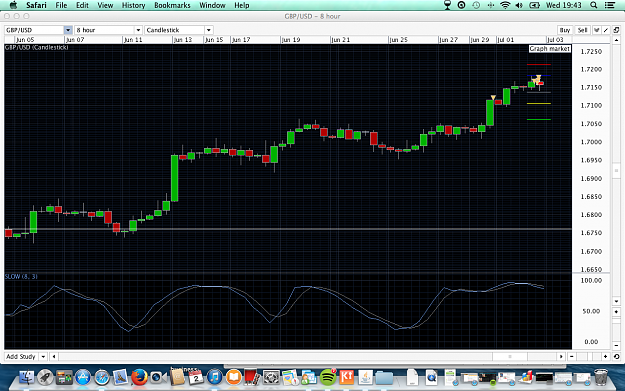Viewport: 625px width, 391px height.
Task: Open the GBP/USD symbol dropdown
Action: click(x=68, y=30)
